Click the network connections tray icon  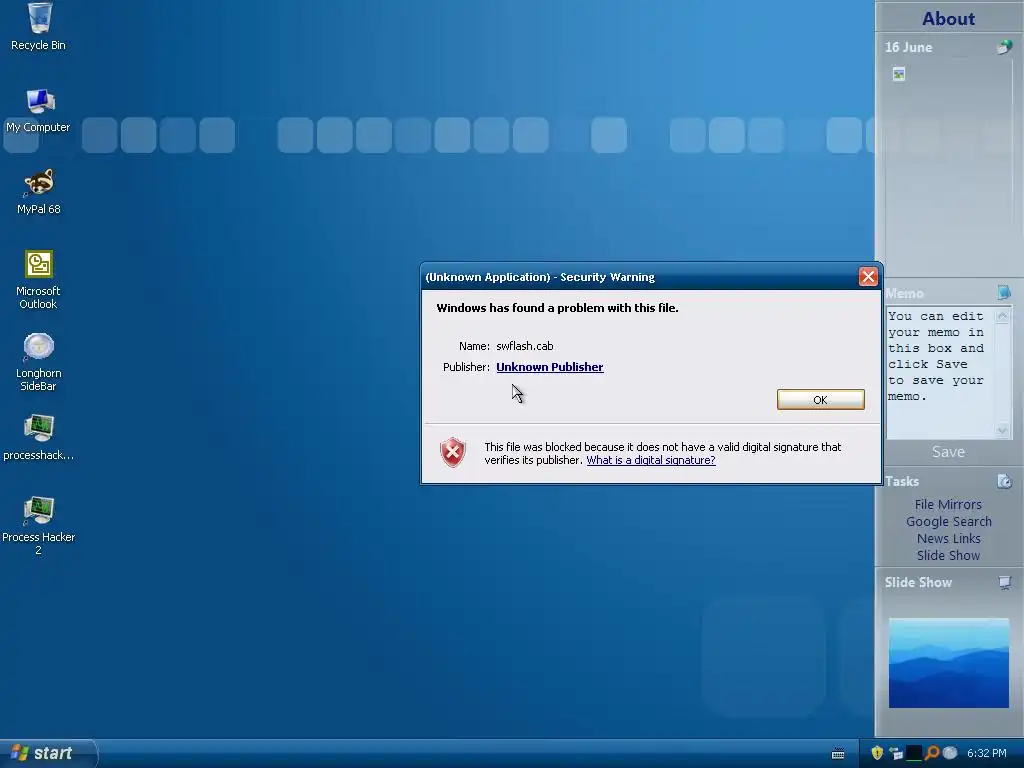coord(896,754)
